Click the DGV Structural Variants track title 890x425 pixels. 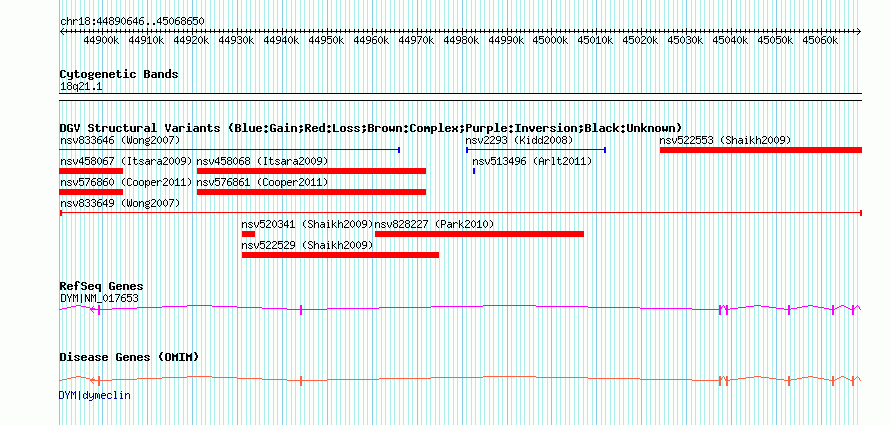[x=371, y=128]
